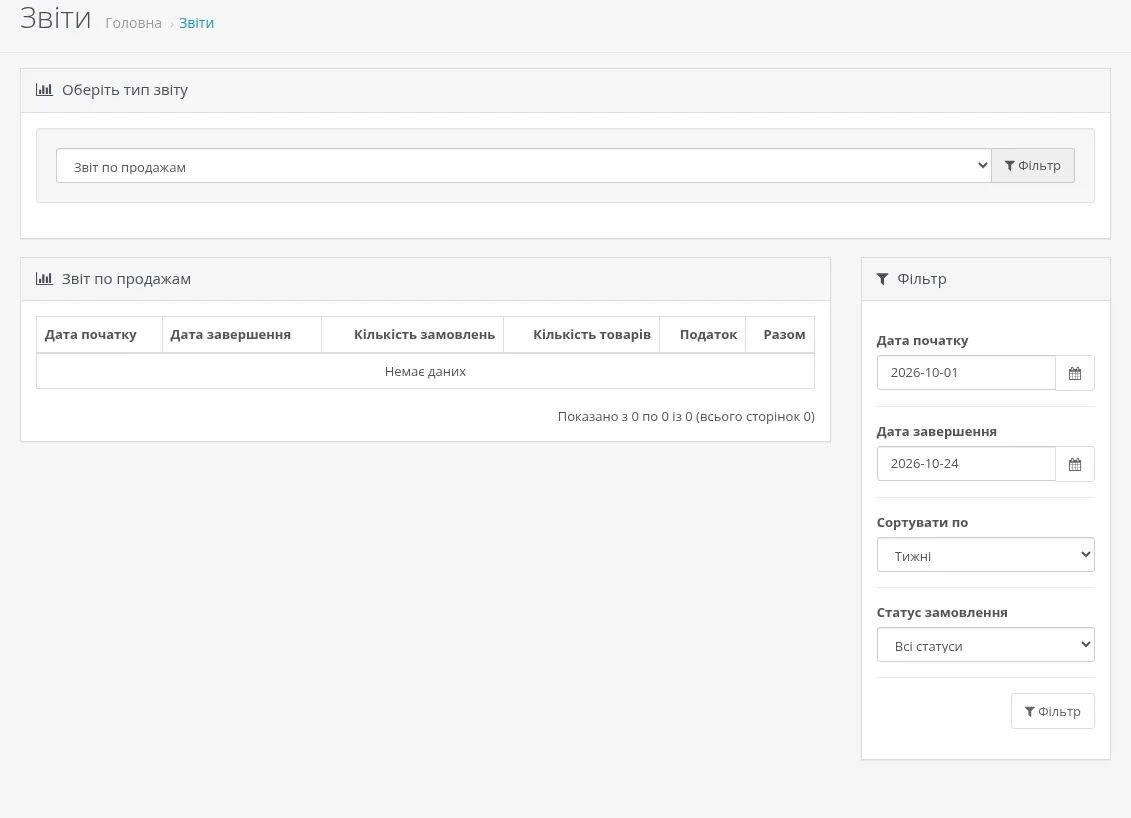Image resolution: width=1131 pixels, height=818 pixels.
Task: Go to Головна breadcrumb link
Action: click(133, 23)
